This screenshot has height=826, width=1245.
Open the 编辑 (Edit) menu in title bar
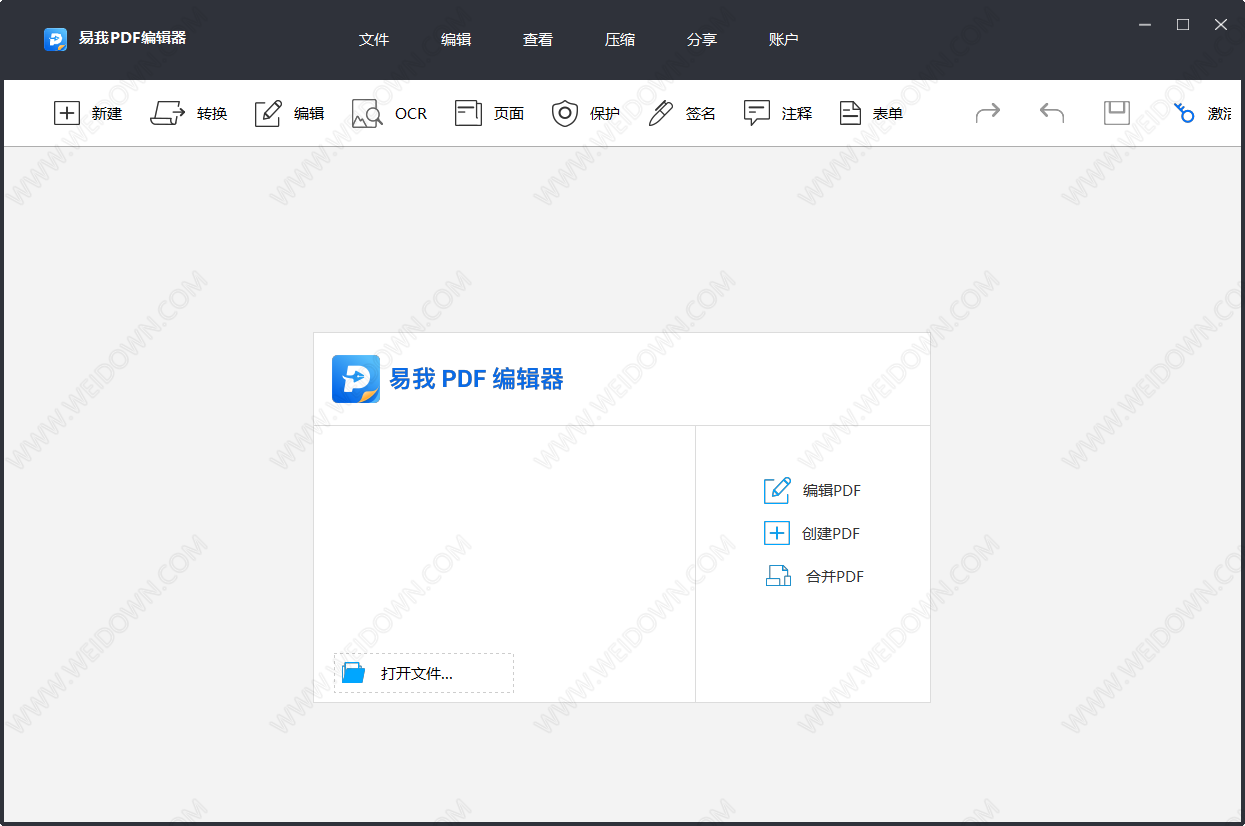[x=456, y=40]
